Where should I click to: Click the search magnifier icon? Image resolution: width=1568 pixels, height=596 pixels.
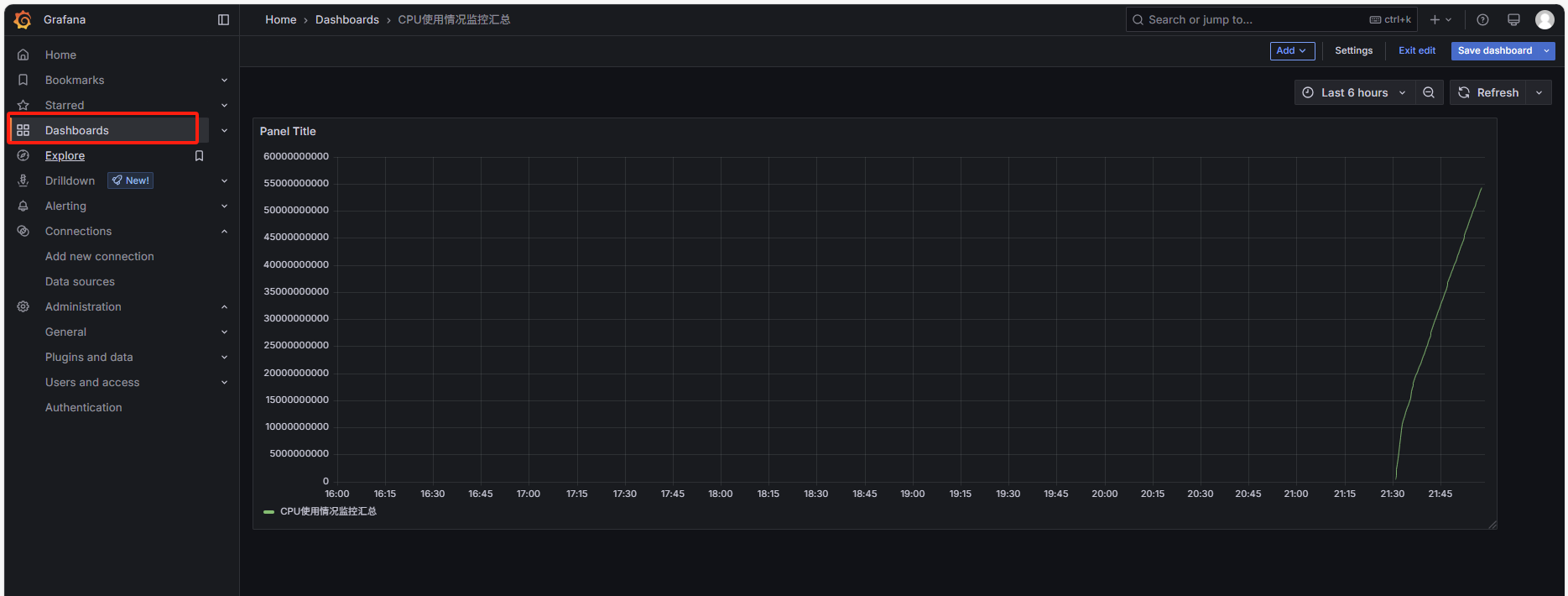point(1138,19)
